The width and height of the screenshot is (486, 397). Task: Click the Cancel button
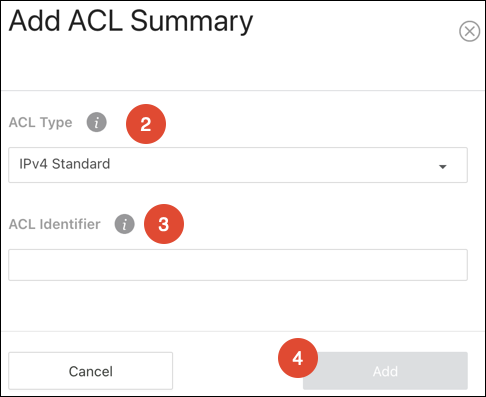[x=91, y=371]
